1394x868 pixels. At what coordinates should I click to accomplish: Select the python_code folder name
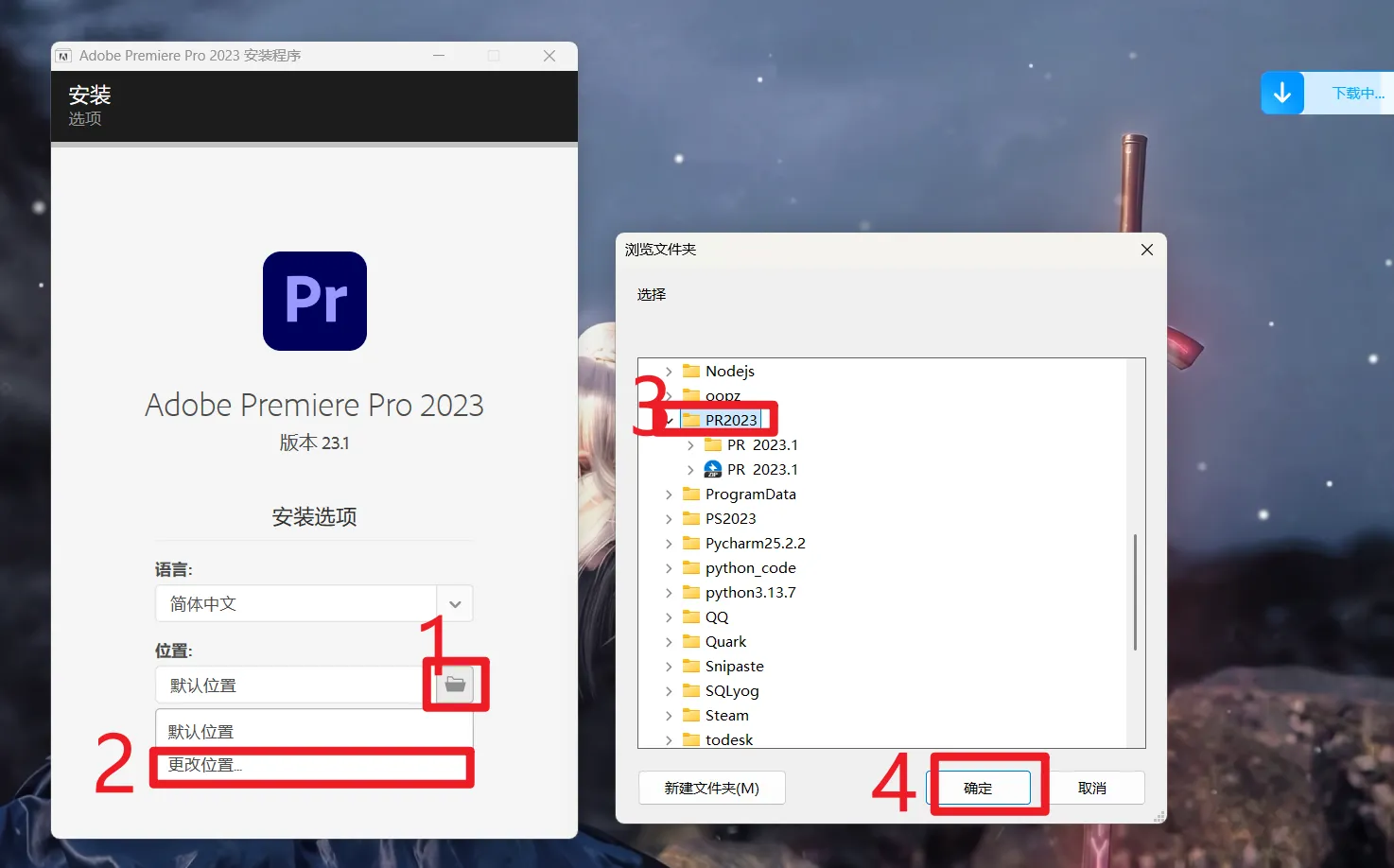751,567
